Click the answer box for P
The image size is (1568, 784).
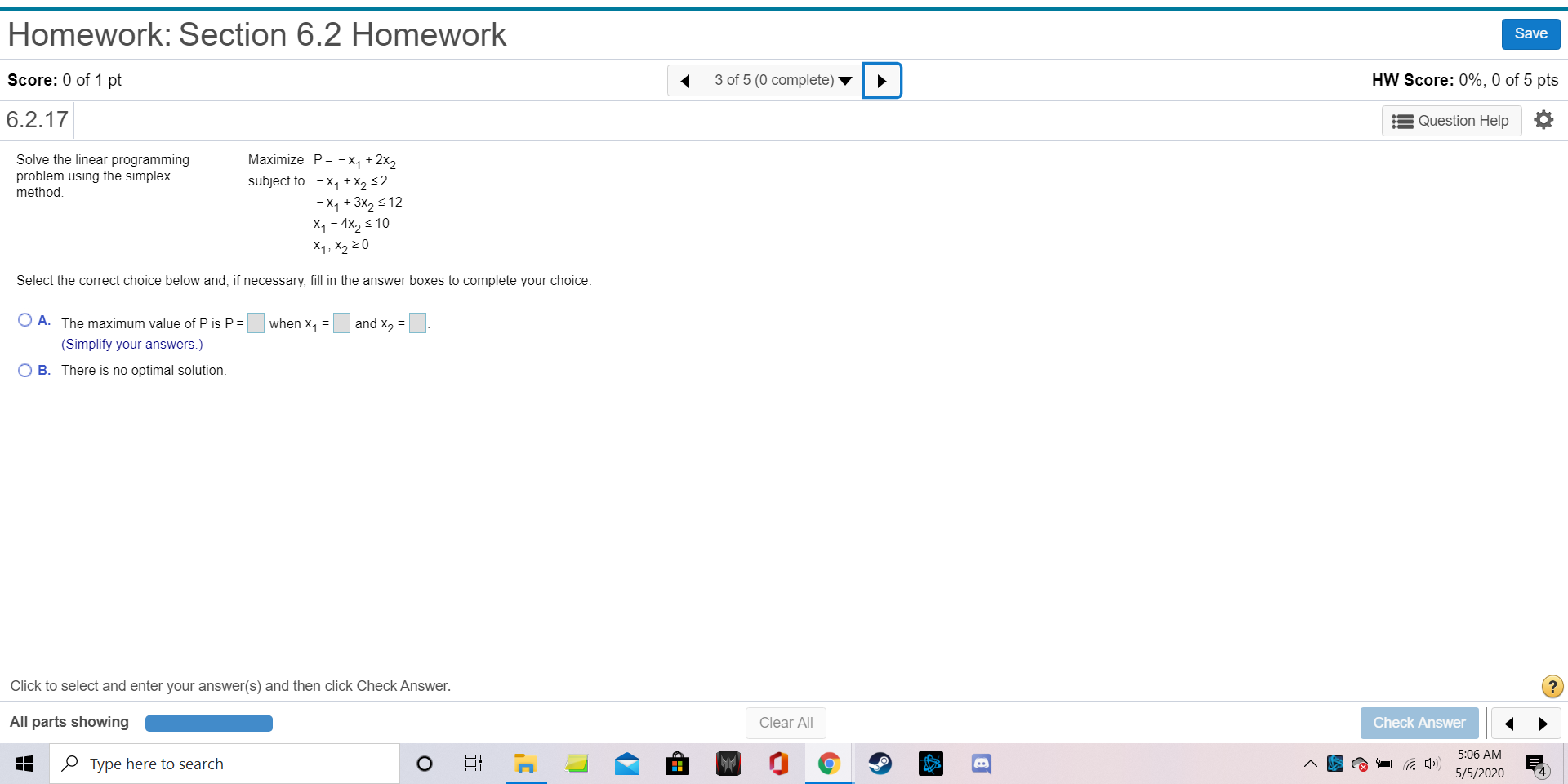pos(256,323)
